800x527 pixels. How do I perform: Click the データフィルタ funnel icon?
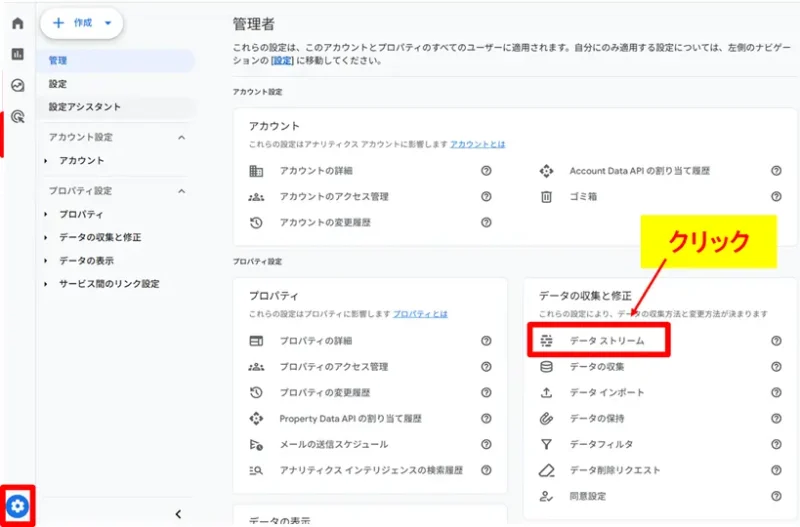(x=546, y=444)
